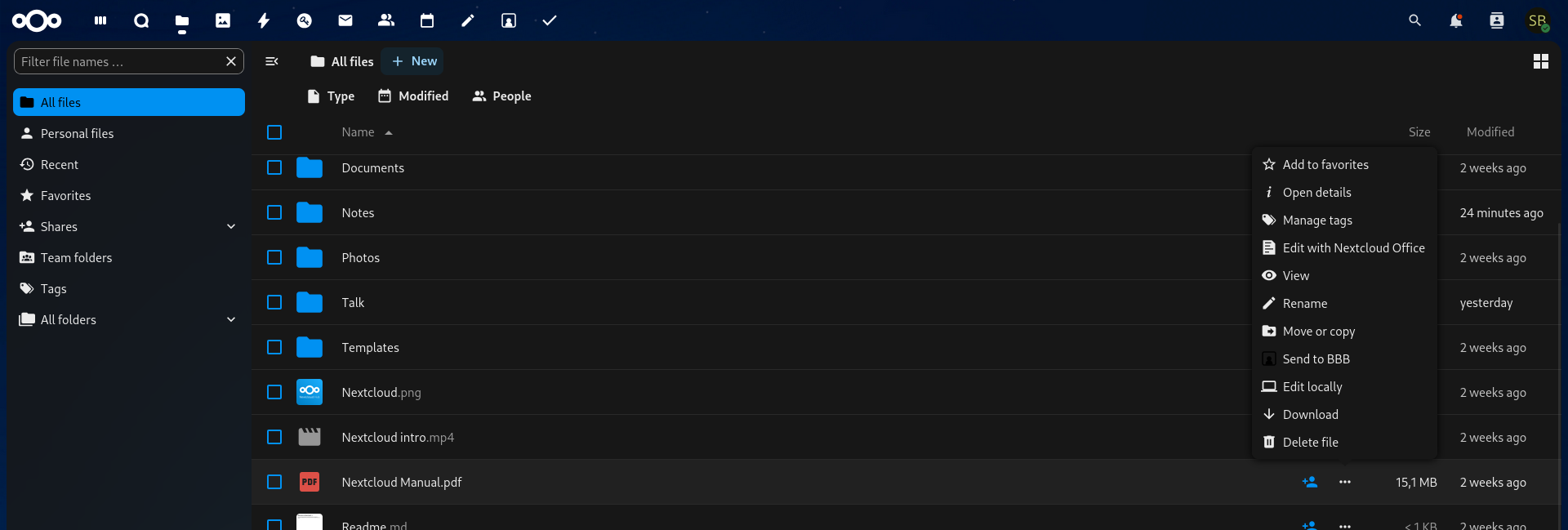
Task: Expand the All folders tree chevron
Action: click(x=231, y=319)
